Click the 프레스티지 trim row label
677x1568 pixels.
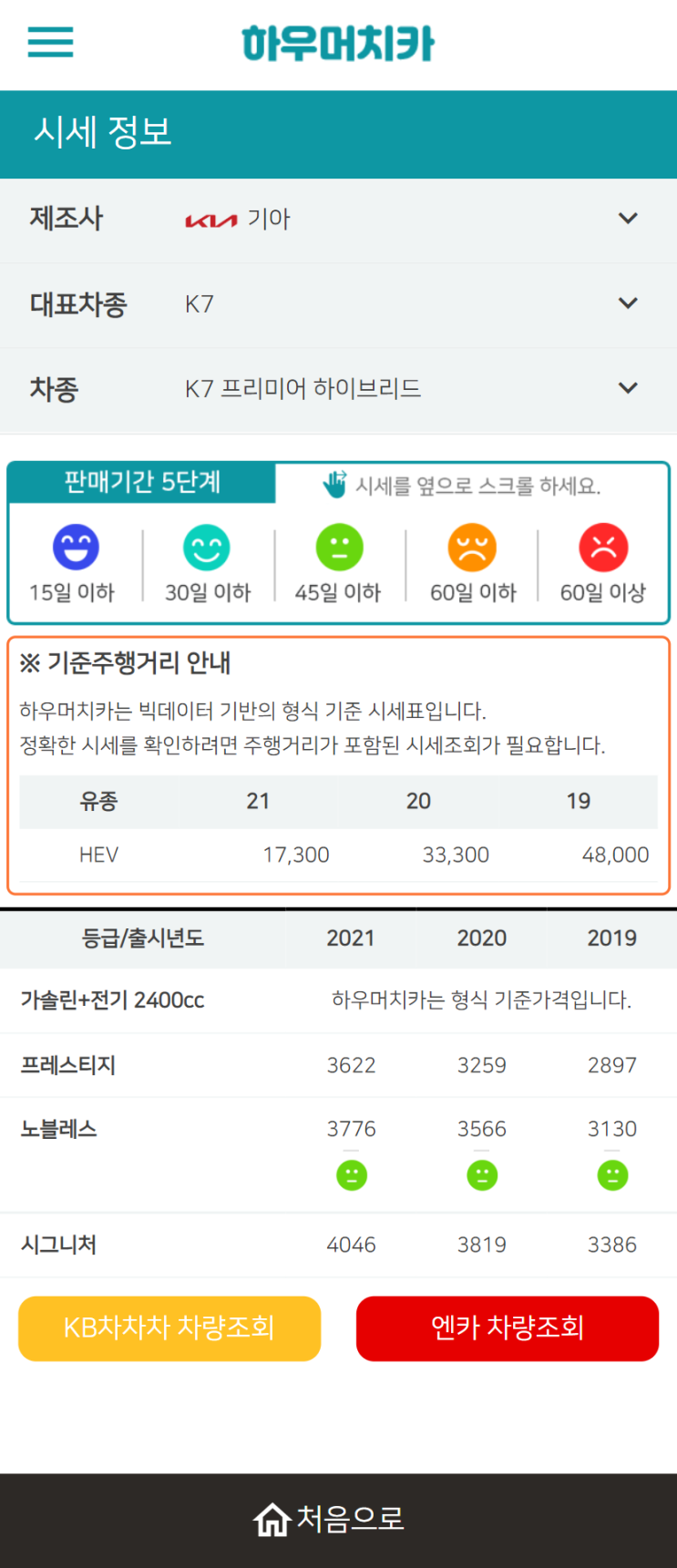[68, 1065]
